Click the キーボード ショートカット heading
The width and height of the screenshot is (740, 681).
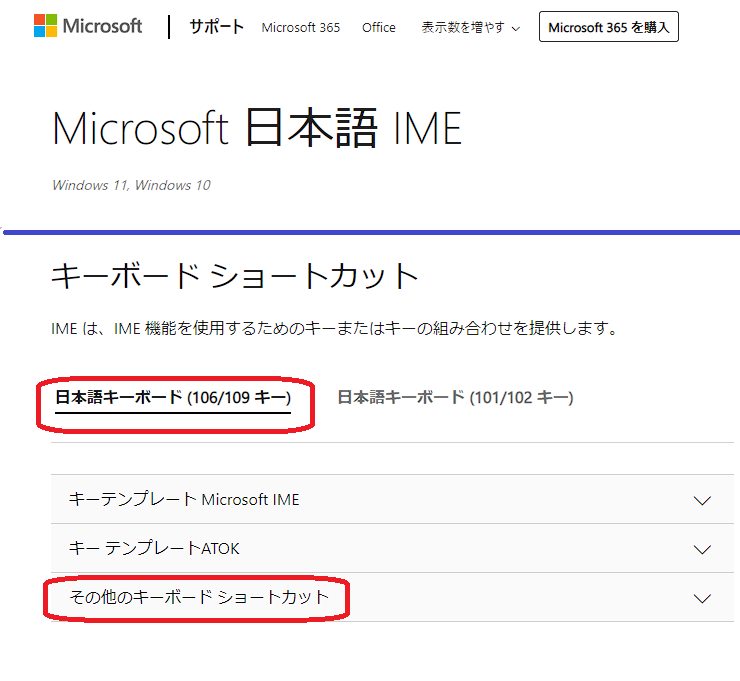(x=235, y=276)
